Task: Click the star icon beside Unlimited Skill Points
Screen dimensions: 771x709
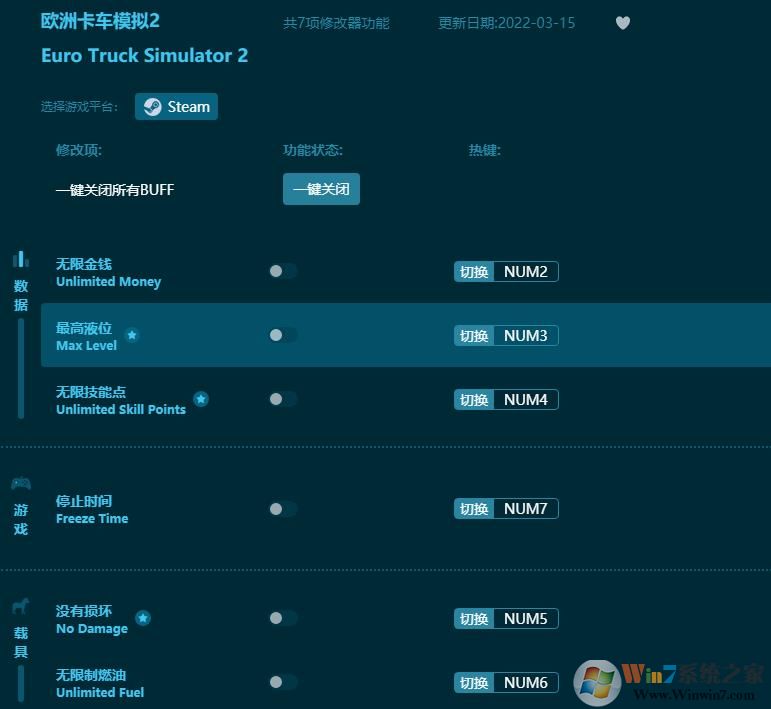Action: pos(201,399)
